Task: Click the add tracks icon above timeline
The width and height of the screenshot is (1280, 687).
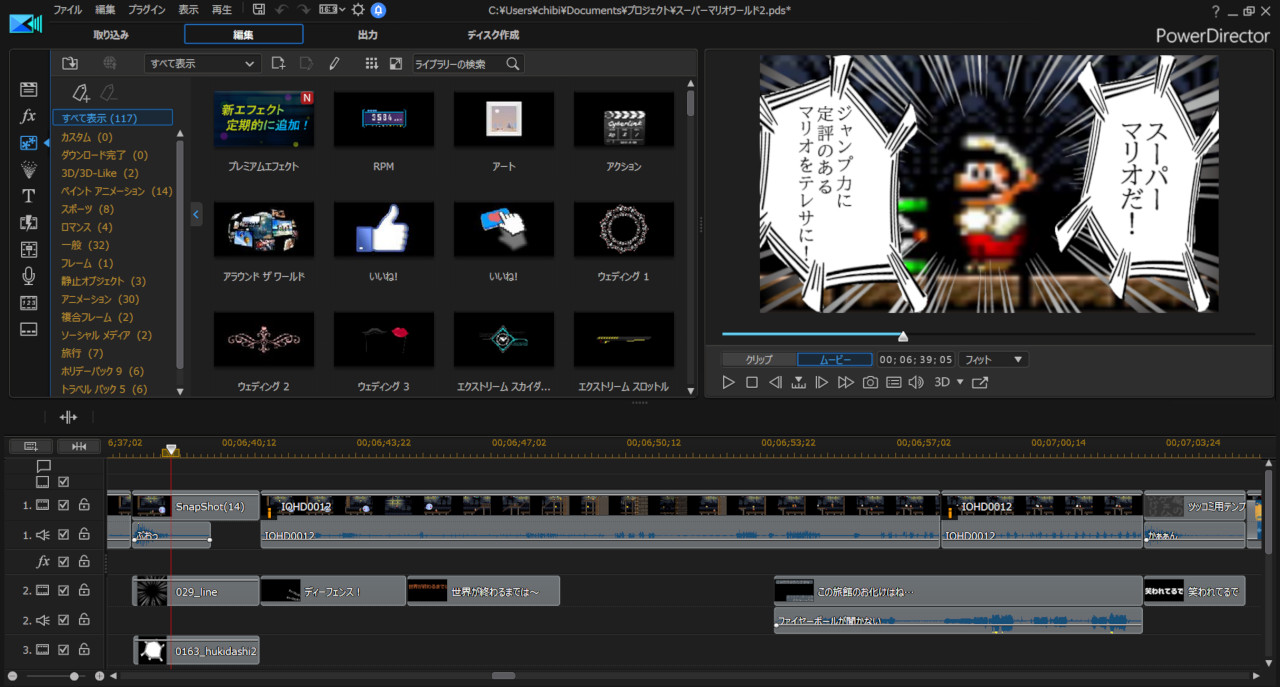Action: click(x=31, y=446)
